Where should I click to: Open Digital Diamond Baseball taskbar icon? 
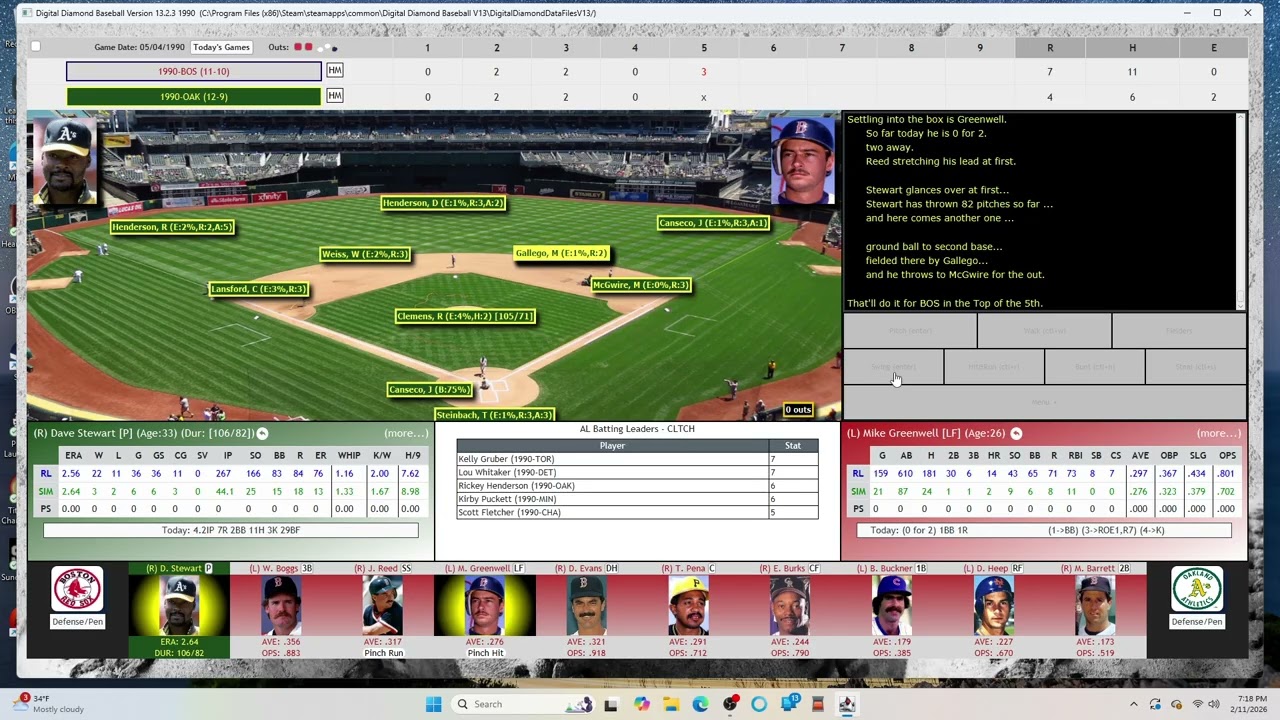[847, 704]
